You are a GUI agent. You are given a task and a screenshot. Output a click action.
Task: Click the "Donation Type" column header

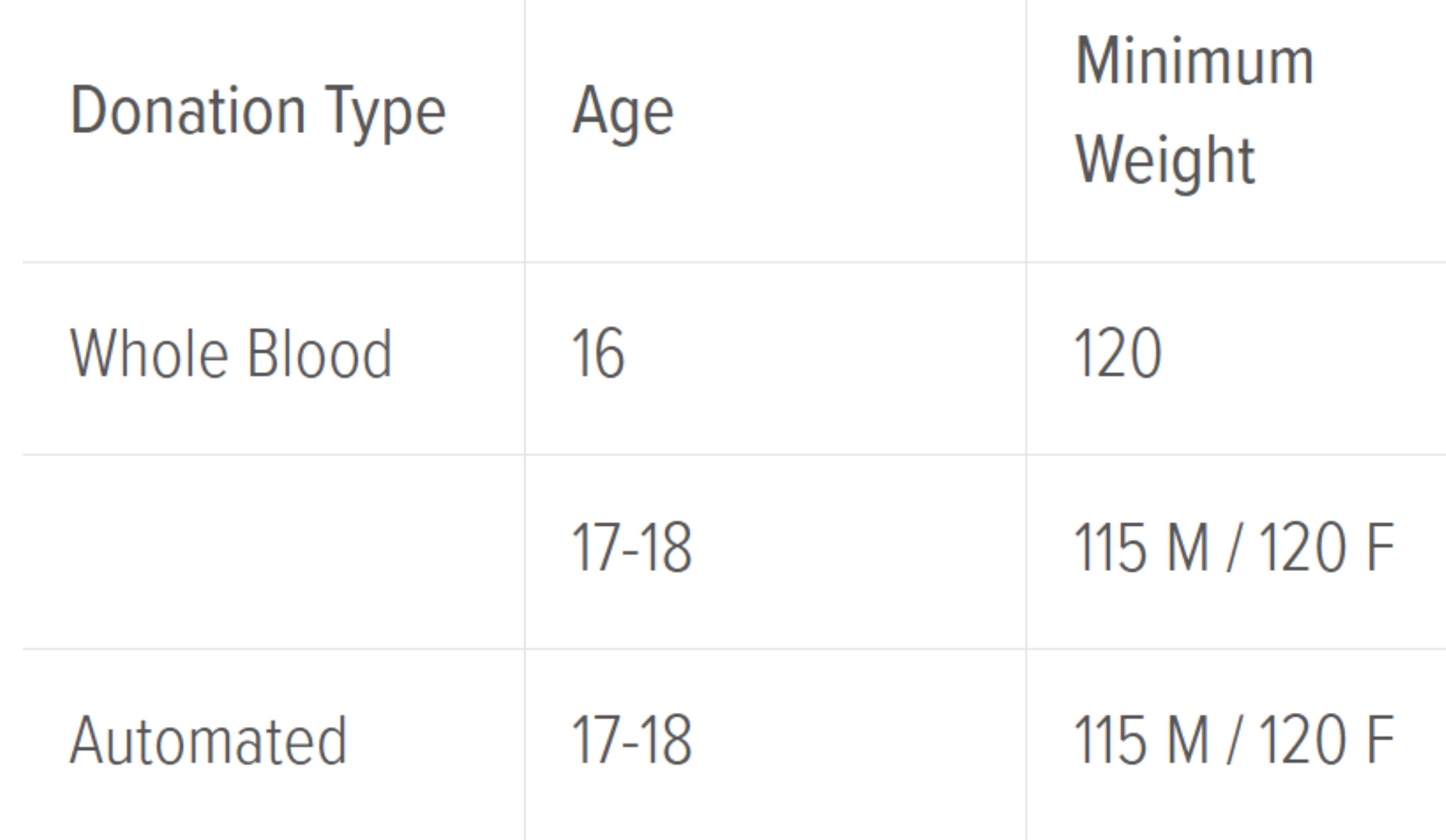(x=258, y=111)
